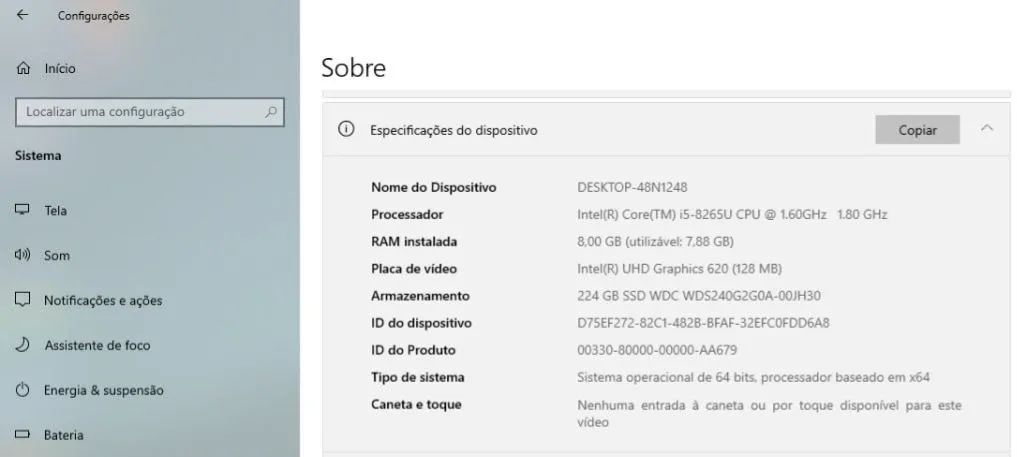Image resolution: width=1017 pixels, height=457 pixels.
Task: Click the Tela monitor icon
Action: coord(23,210)
